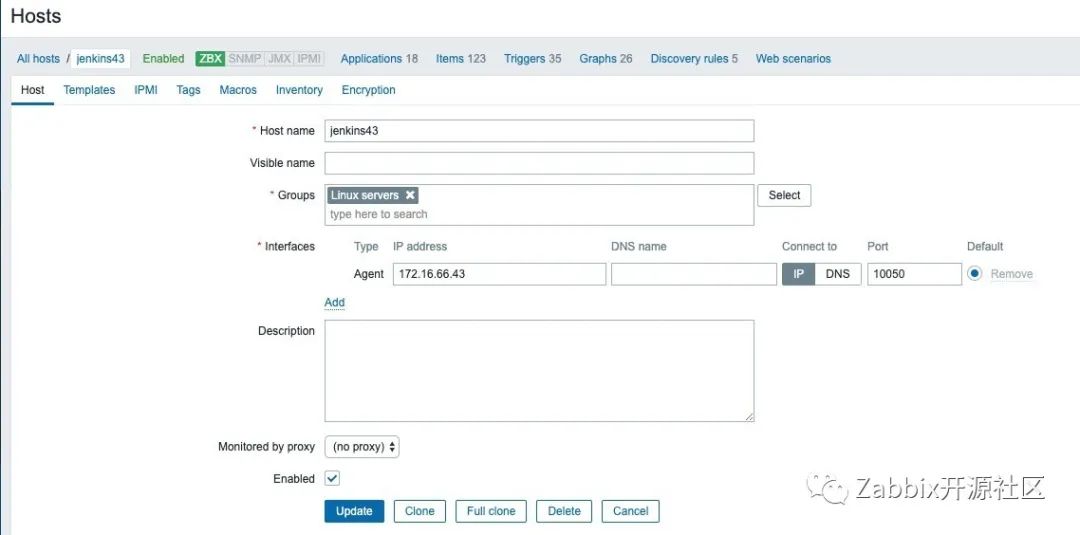Open Graphs 26 link
Viewport: 1080px width, 535px height.
tap(605, 59)
